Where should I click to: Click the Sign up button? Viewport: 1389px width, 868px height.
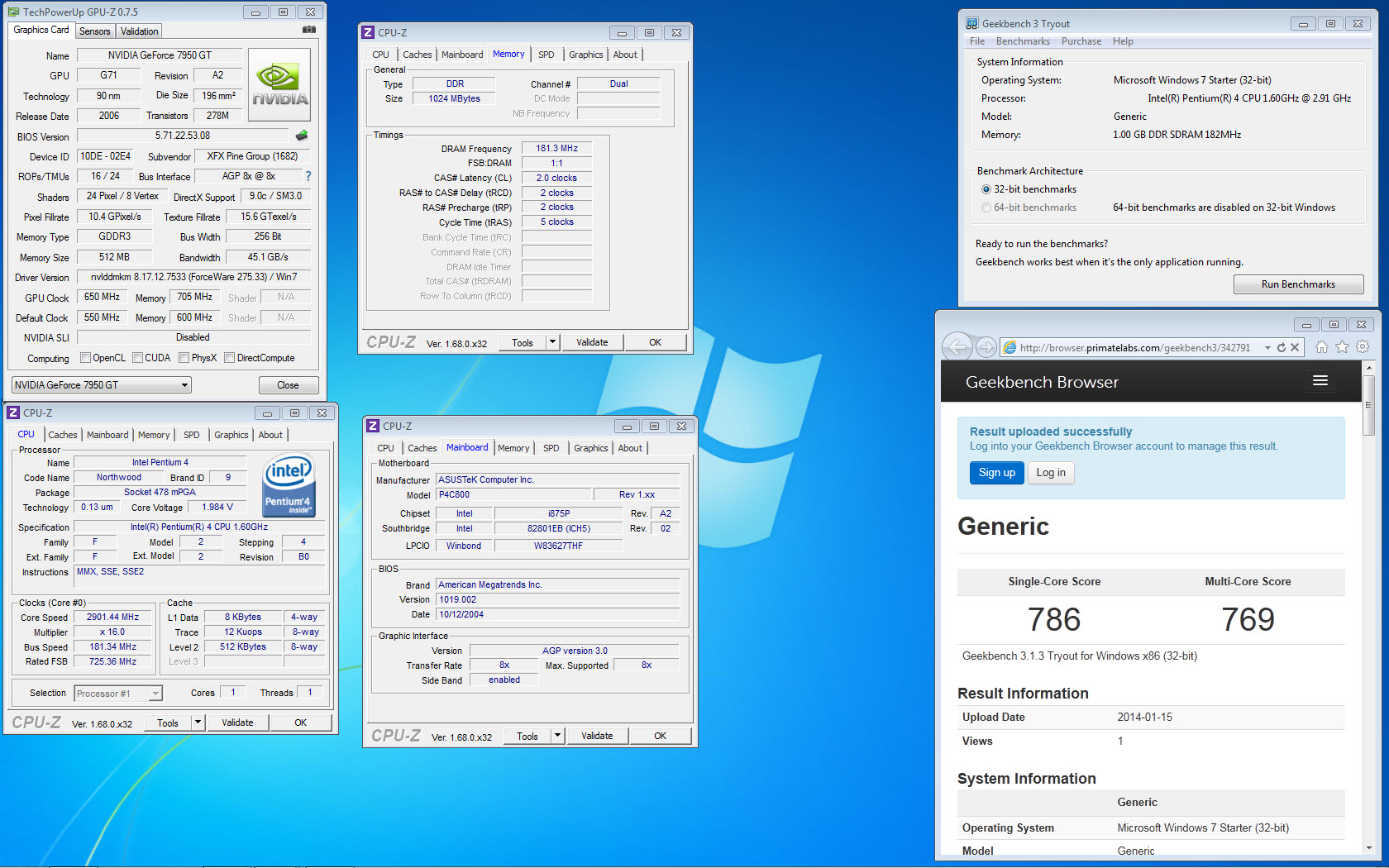[997, 473]
